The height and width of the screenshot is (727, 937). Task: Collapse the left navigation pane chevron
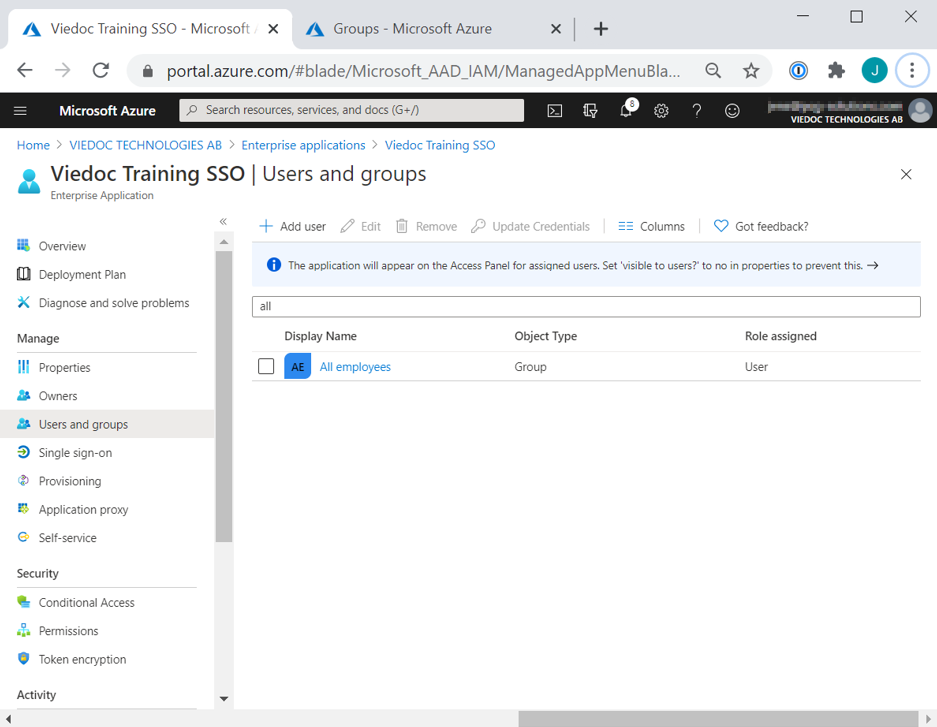[x=223, y=221]
